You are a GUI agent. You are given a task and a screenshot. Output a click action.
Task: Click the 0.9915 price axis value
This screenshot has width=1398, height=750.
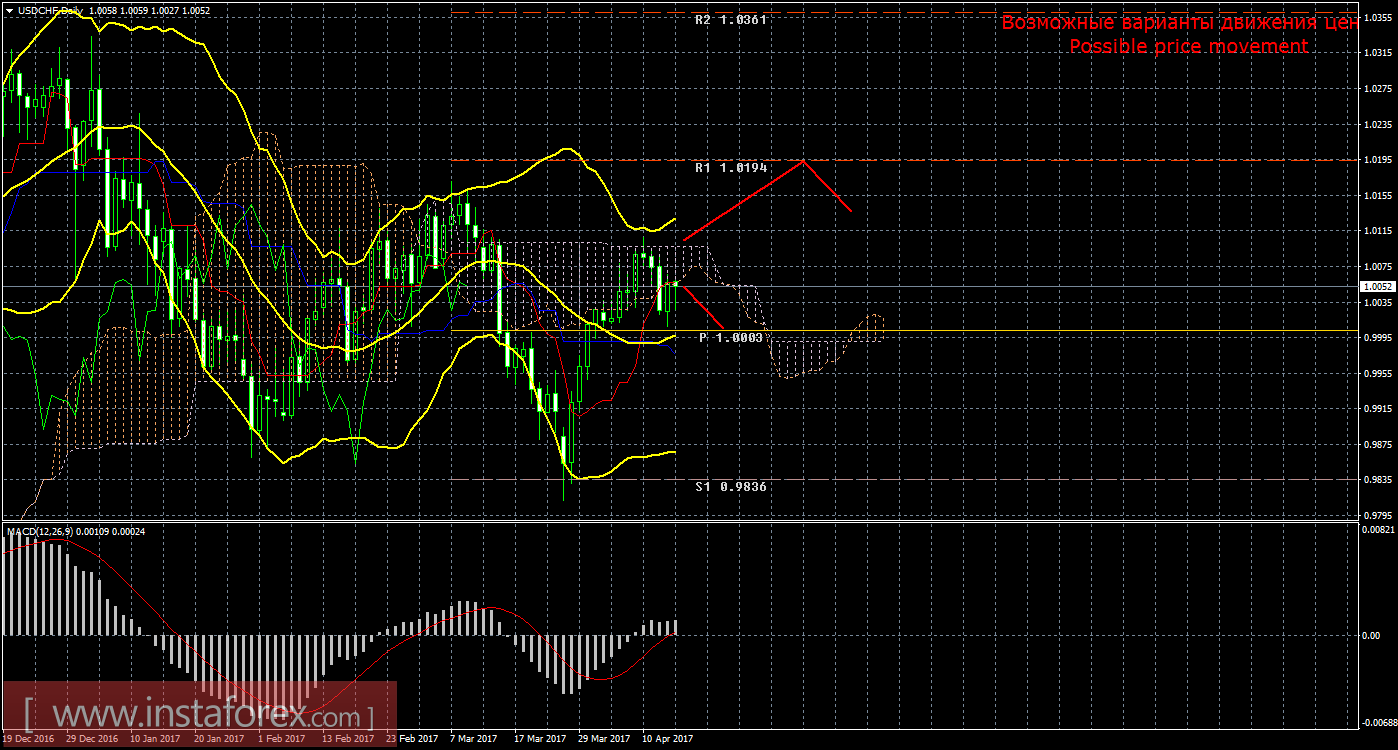1378,409
